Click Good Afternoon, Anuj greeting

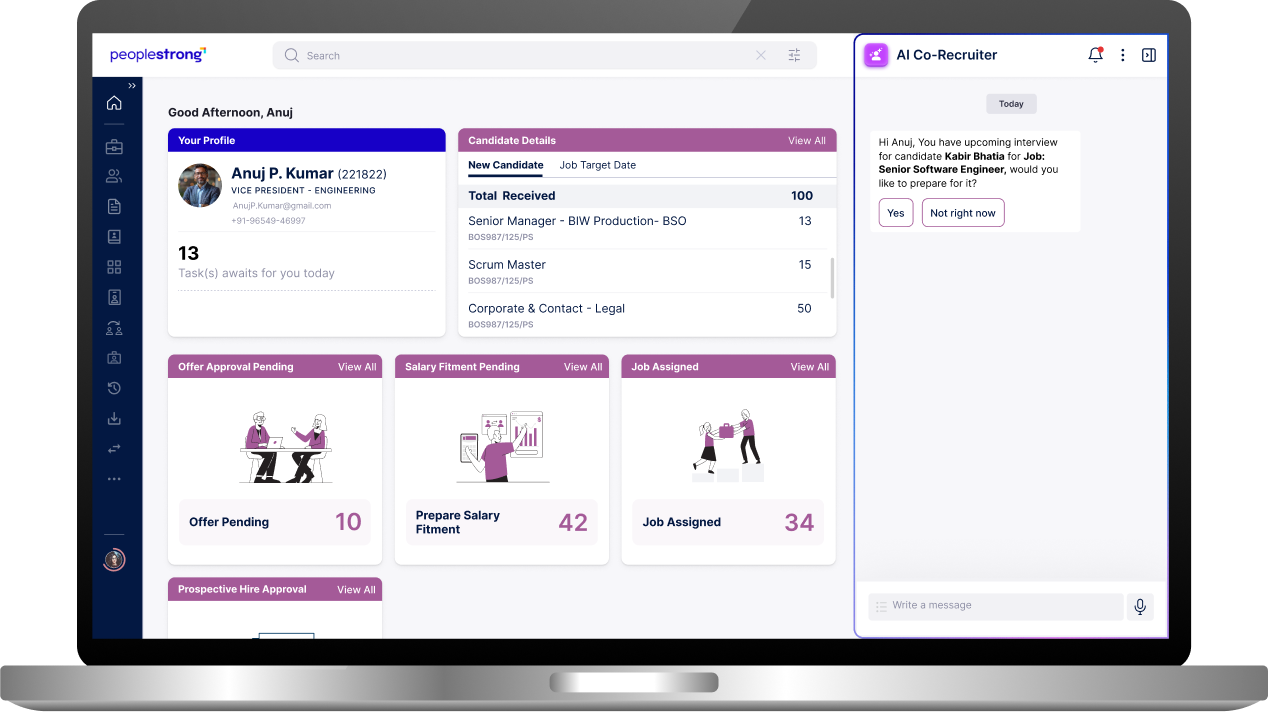230,113
